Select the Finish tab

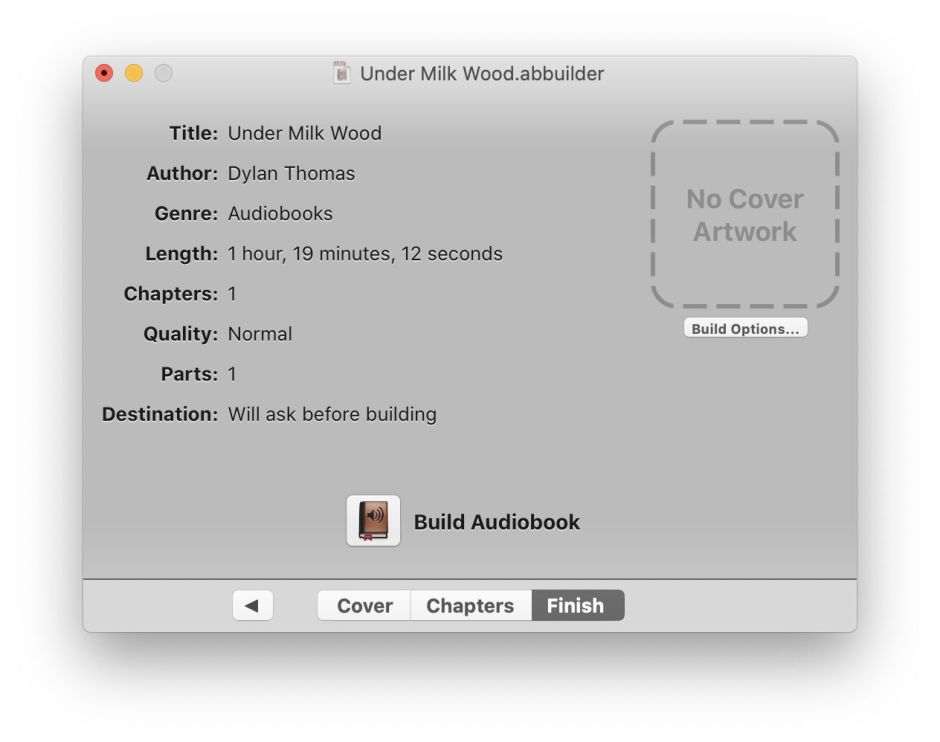[576, 605]
